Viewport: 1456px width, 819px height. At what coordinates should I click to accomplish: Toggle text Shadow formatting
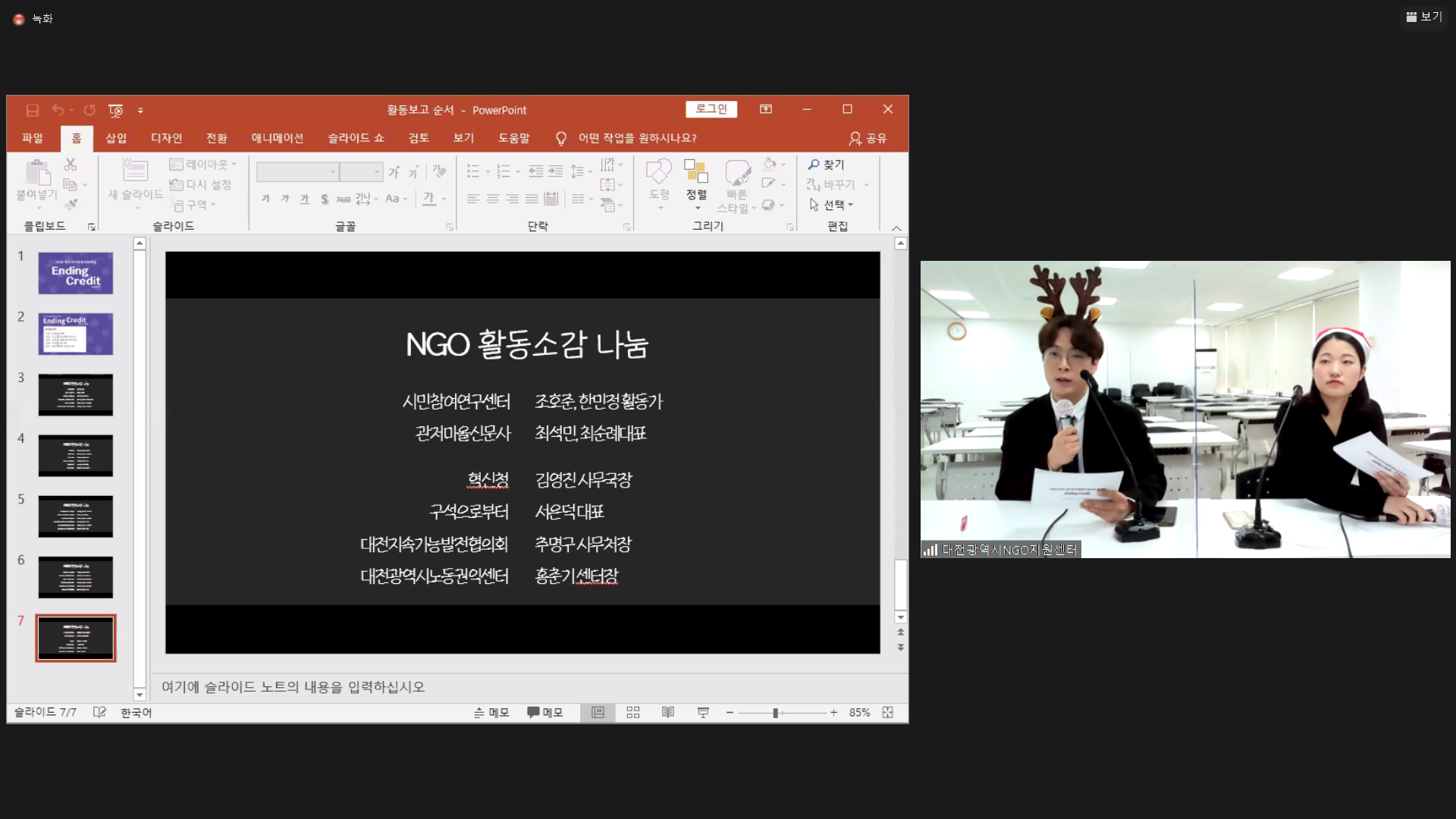(325, 199)
